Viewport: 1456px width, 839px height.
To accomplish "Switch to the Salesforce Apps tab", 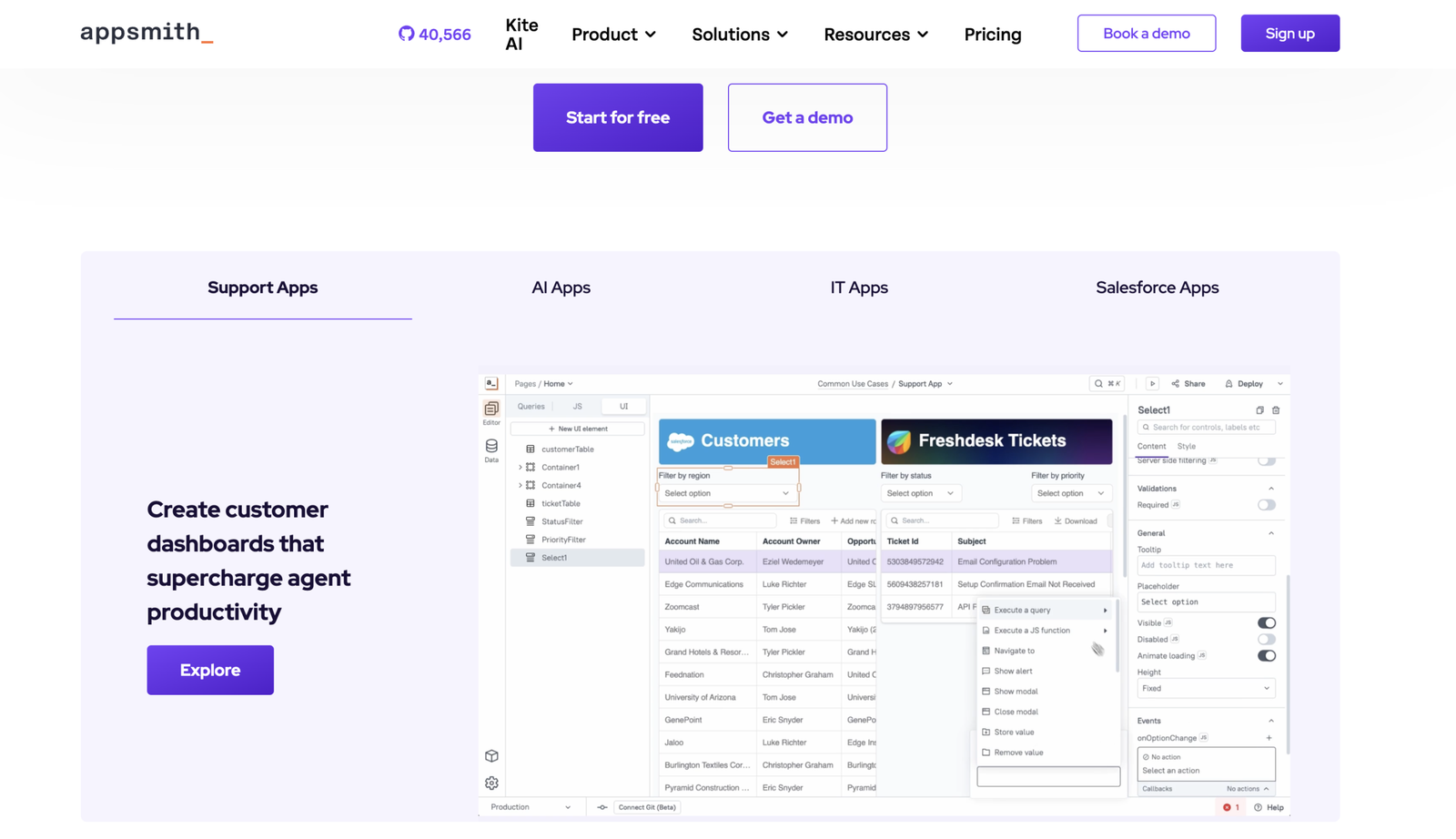I will 1157,288.
